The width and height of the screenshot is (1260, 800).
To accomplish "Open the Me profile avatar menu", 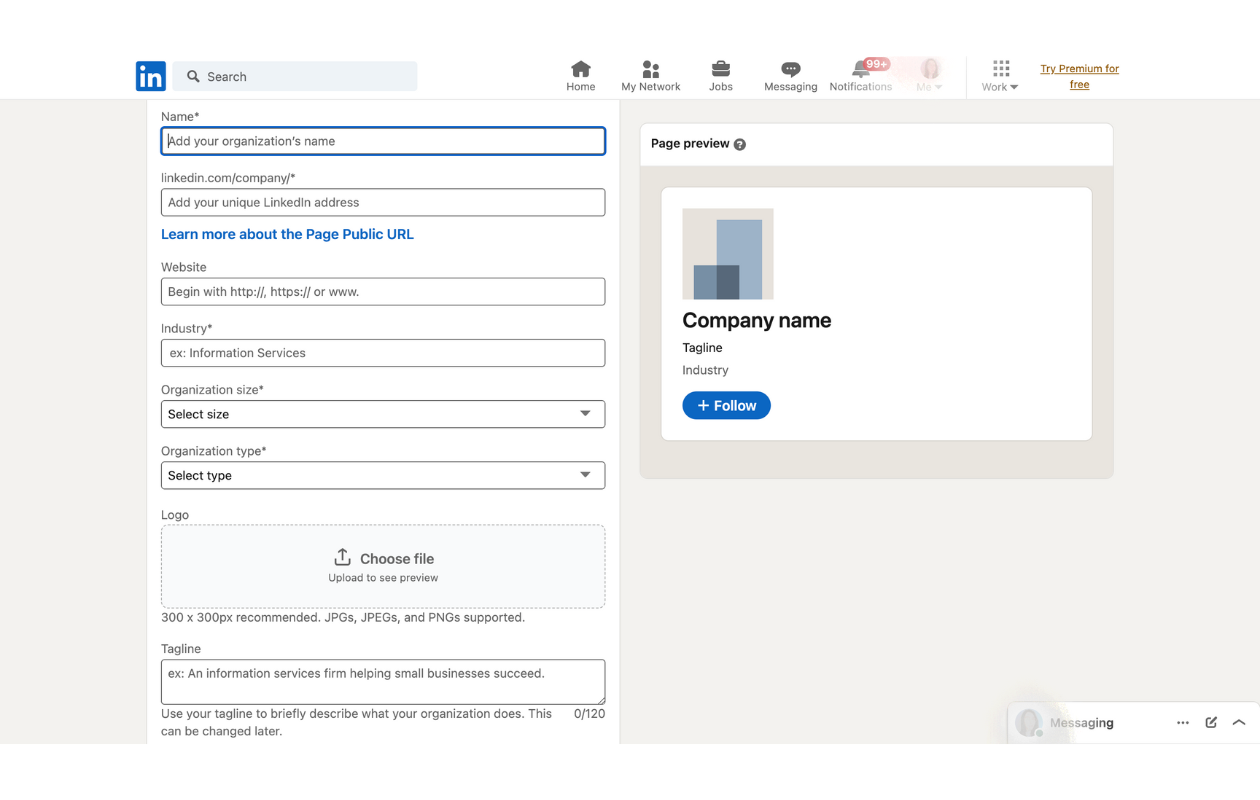I will tap(930, 76).
